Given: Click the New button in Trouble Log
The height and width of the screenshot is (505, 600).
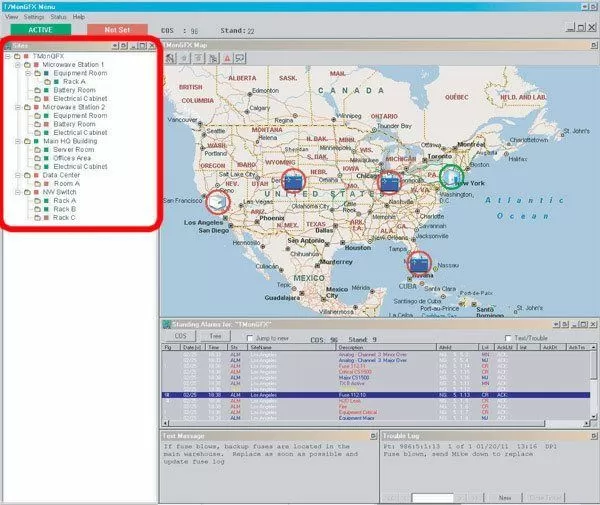Looking at the screenshot, I should pos(505,496).
